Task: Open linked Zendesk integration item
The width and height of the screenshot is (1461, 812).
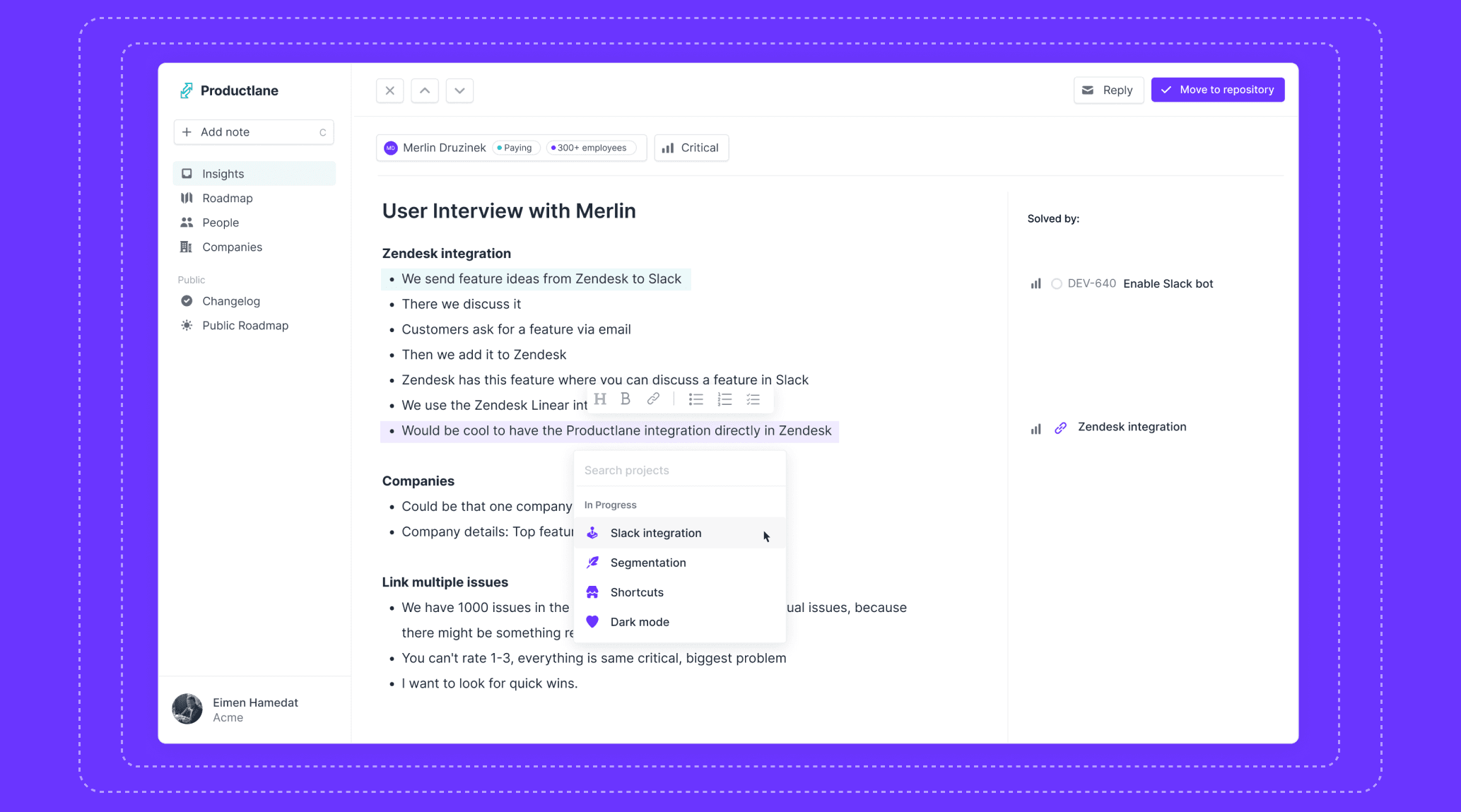Action: [1132, 427]
